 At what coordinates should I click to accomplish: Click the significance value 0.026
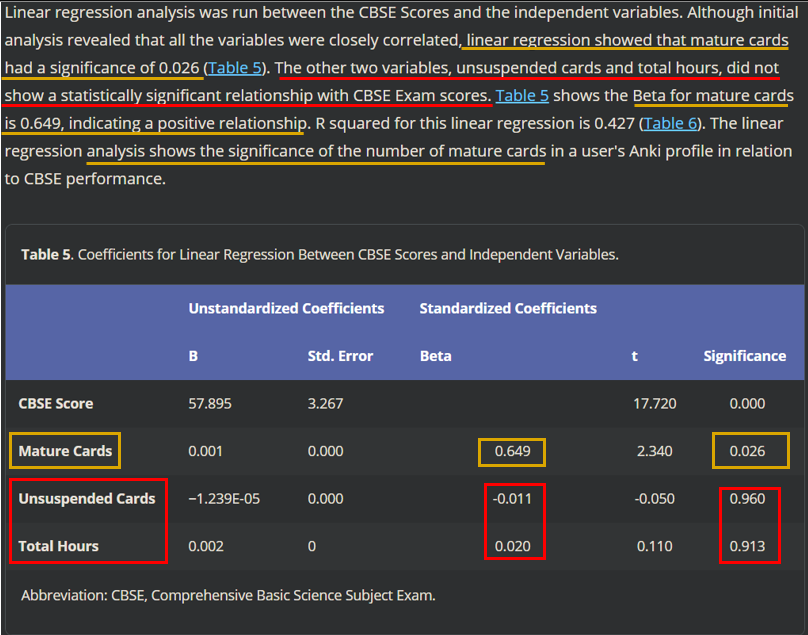[747, 451]
